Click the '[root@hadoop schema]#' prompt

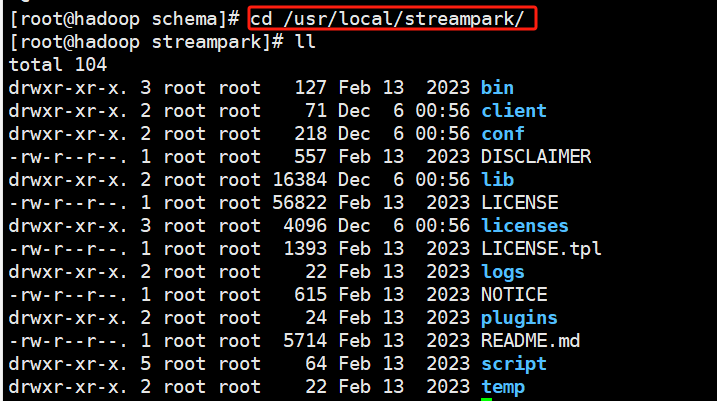pos(124,19)
